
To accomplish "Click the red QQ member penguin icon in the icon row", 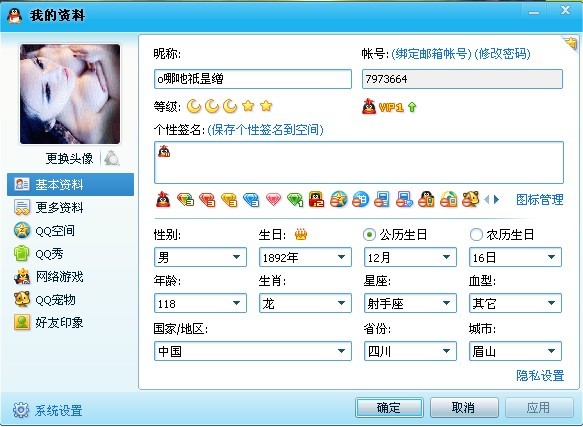I will coord(163,200).
